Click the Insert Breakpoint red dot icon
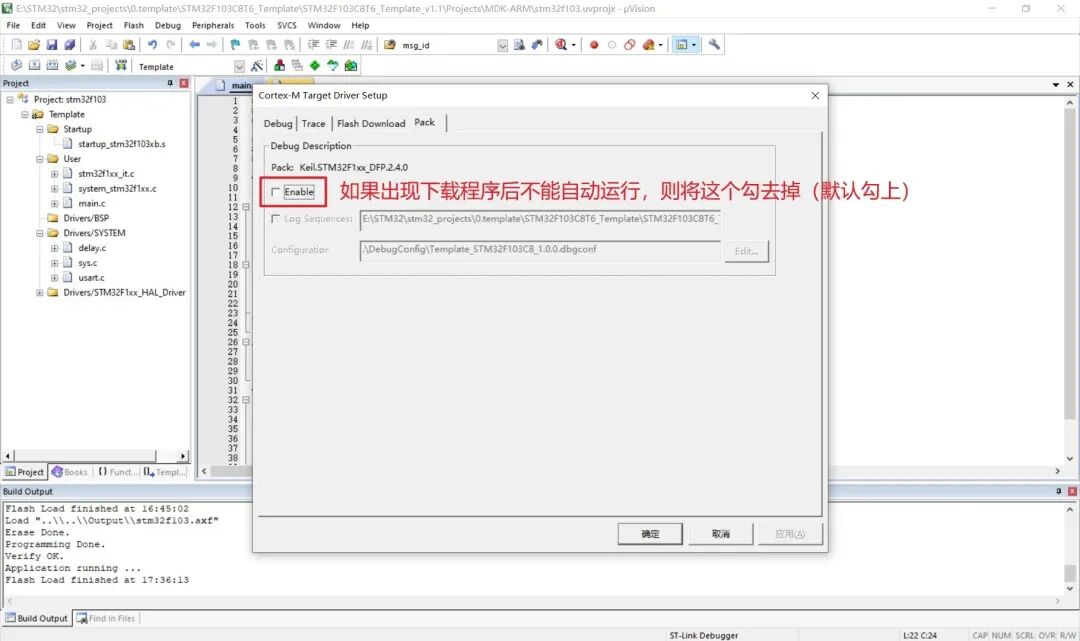The image size is (1080, 641). [x=594, y=45]
